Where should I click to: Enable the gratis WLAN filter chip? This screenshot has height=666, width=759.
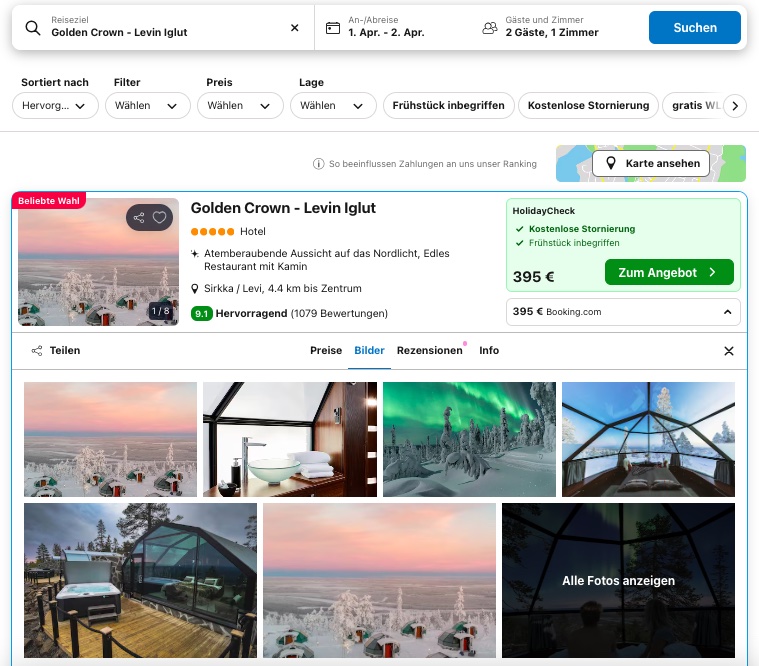[694, 105]
